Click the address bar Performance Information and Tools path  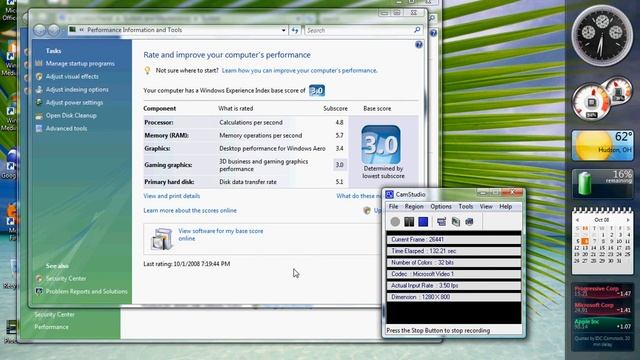click(x=135, y=30)
